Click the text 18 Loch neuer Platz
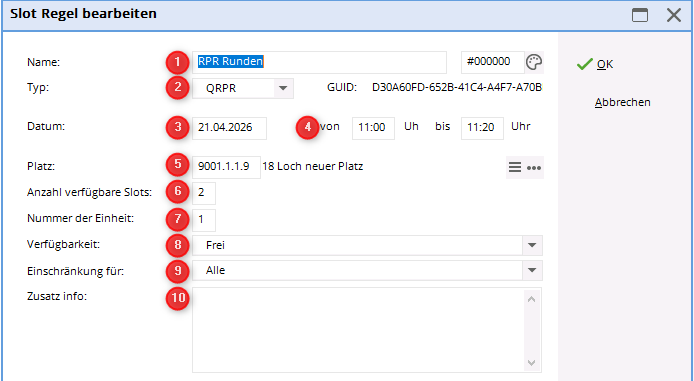 click(312, 167)
